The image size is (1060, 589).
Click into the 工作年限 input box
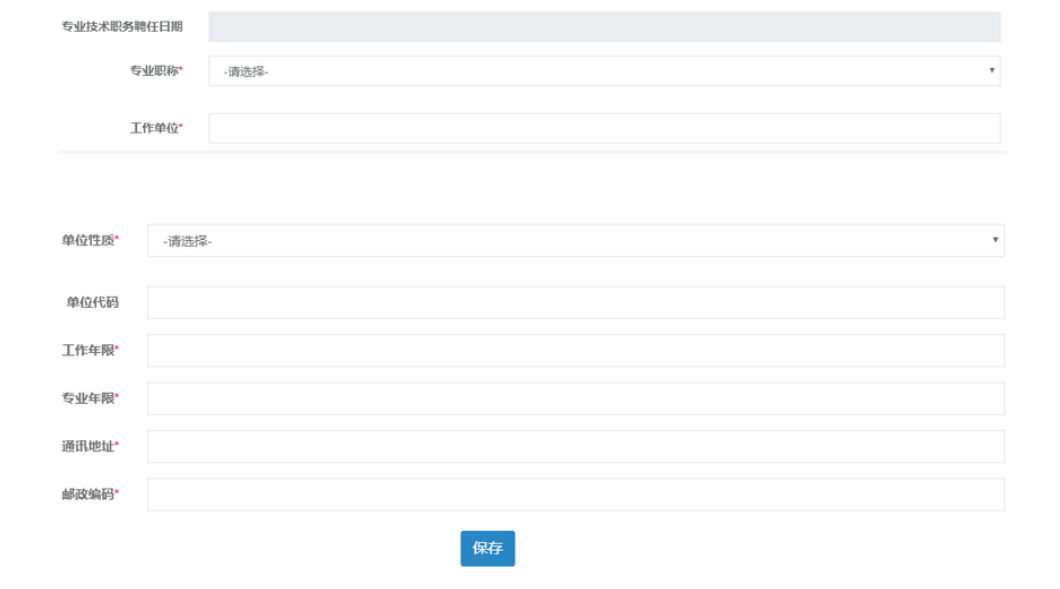pyautogui.click(x=575, y=350)
